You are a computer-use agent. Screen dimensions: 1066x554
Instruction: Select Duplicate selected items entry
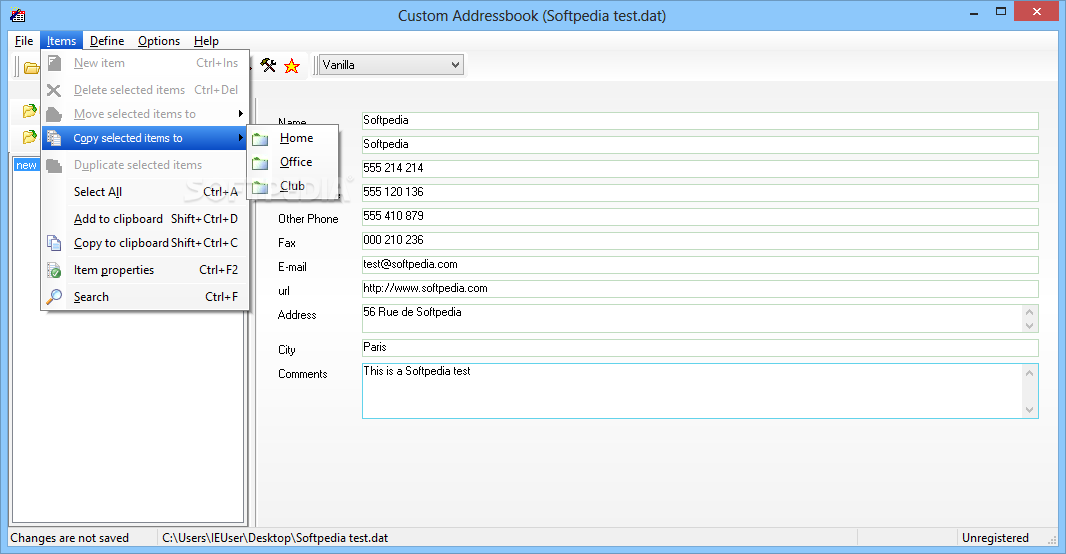(x=145, y=165)
